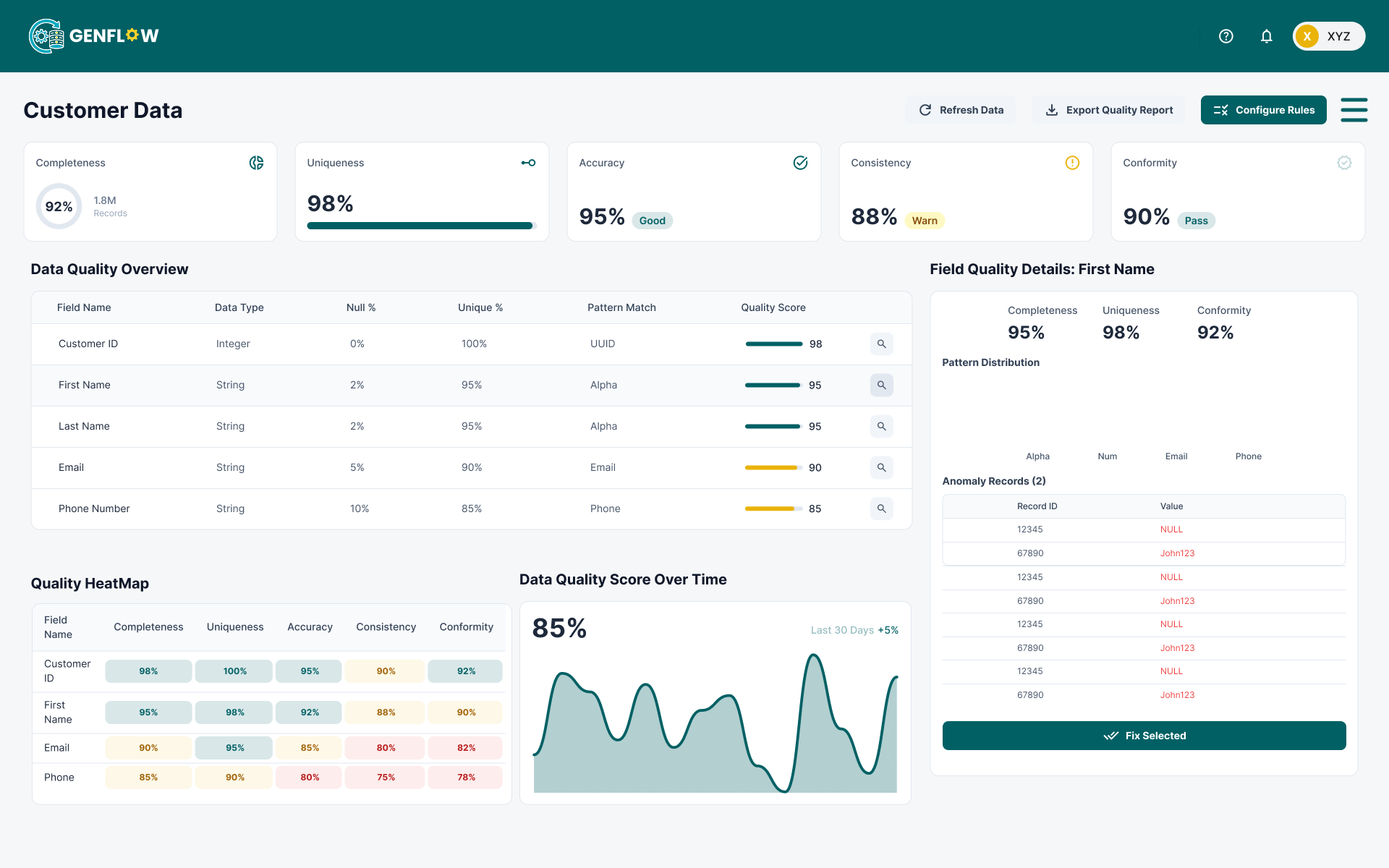Click the Num pattern distribution label
Image resolution: width=1389 pixels, height=868 pixels.
coord(1107,456)
